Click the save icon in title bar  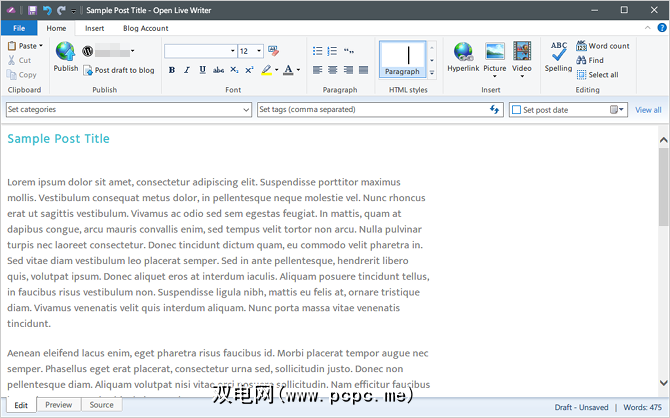coord(32,10)
